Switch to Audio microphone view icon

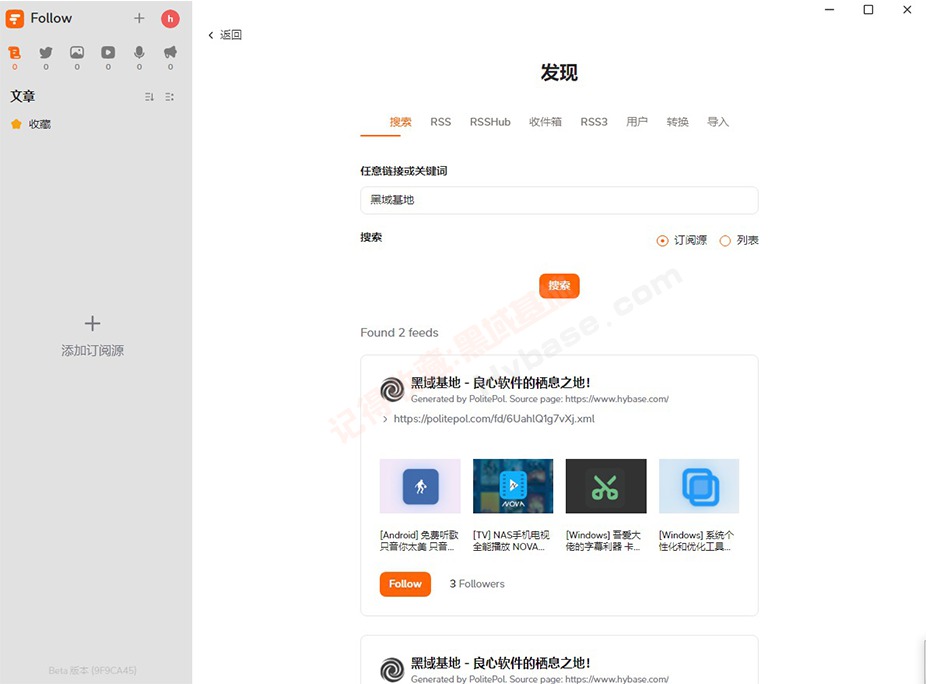[x=139, y=53]
